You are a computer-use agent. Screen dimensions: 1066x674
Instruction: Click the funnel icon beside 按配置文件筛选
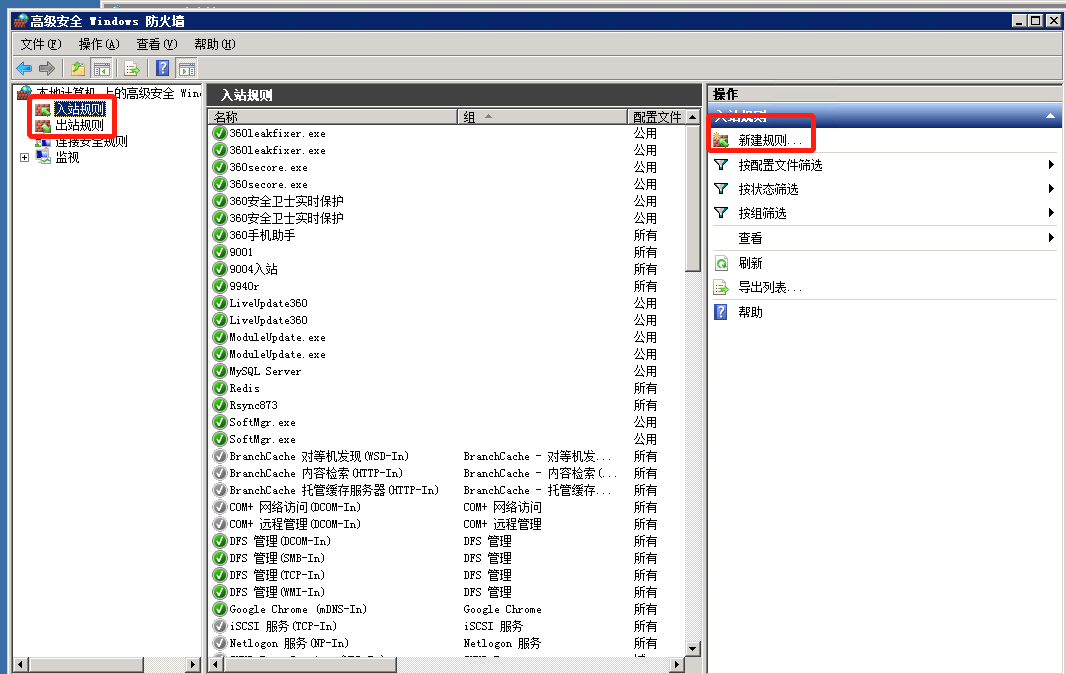coord(722,164)
